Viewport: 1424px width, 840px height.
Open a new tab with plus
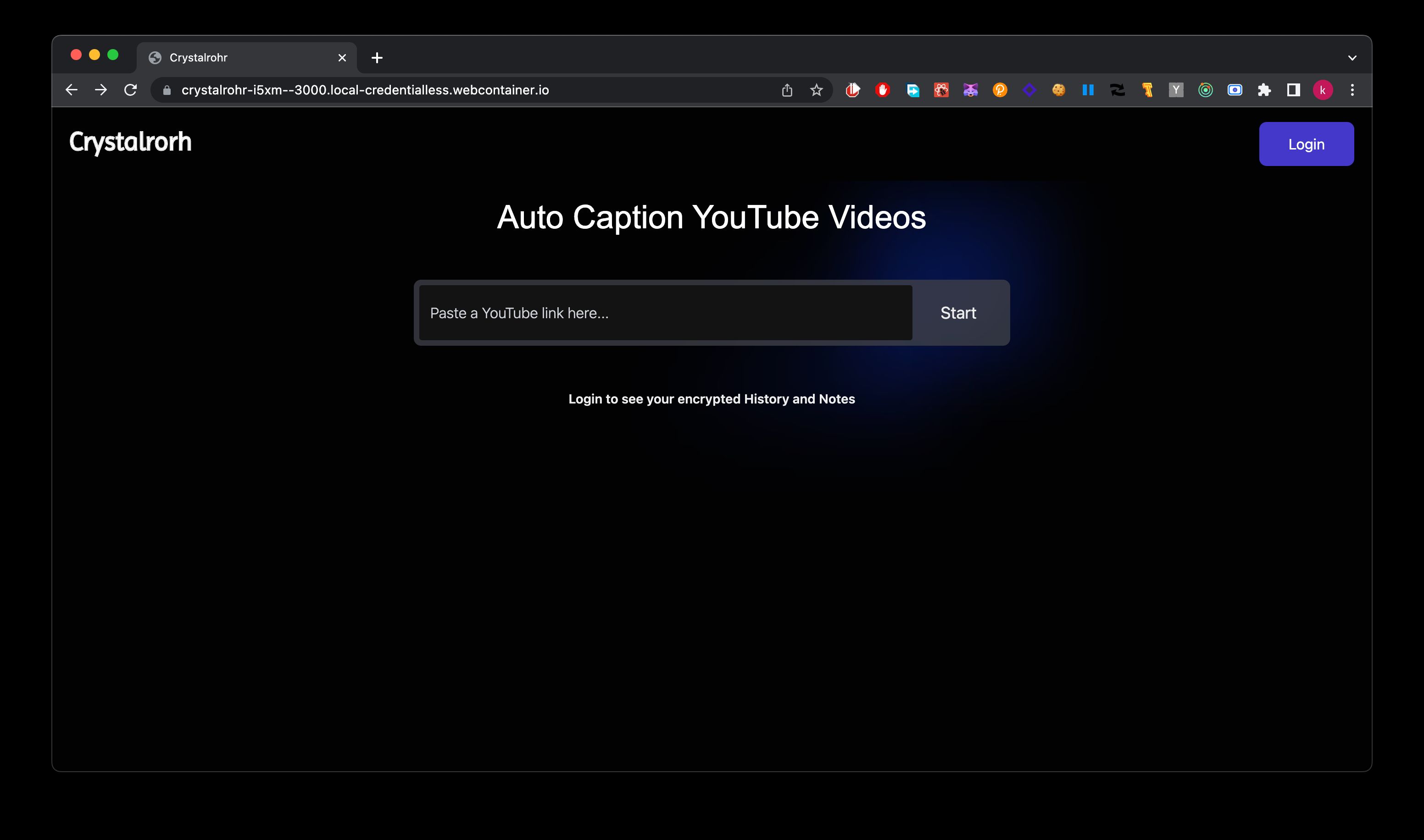coord(377,58)
